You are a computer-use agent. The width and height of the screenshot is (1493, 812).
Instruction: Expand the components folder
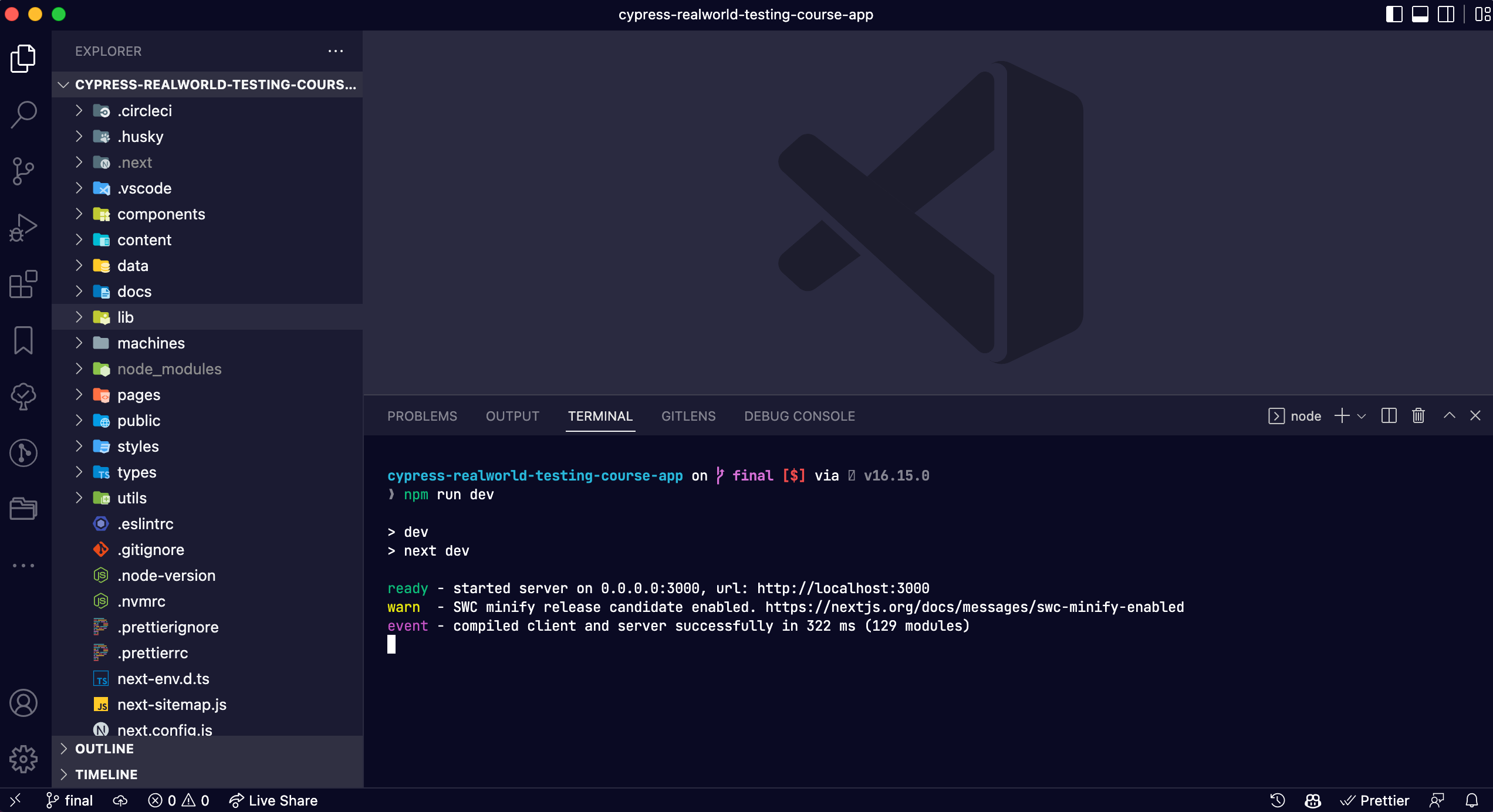(161, 214)
